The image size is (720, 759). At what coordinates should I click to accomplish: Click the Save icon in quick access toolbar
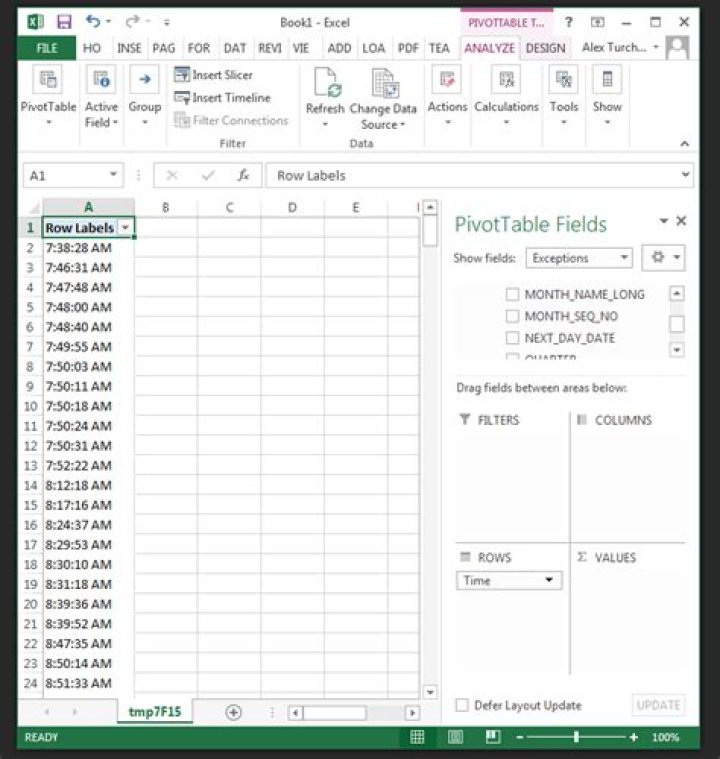pos(64,22)
